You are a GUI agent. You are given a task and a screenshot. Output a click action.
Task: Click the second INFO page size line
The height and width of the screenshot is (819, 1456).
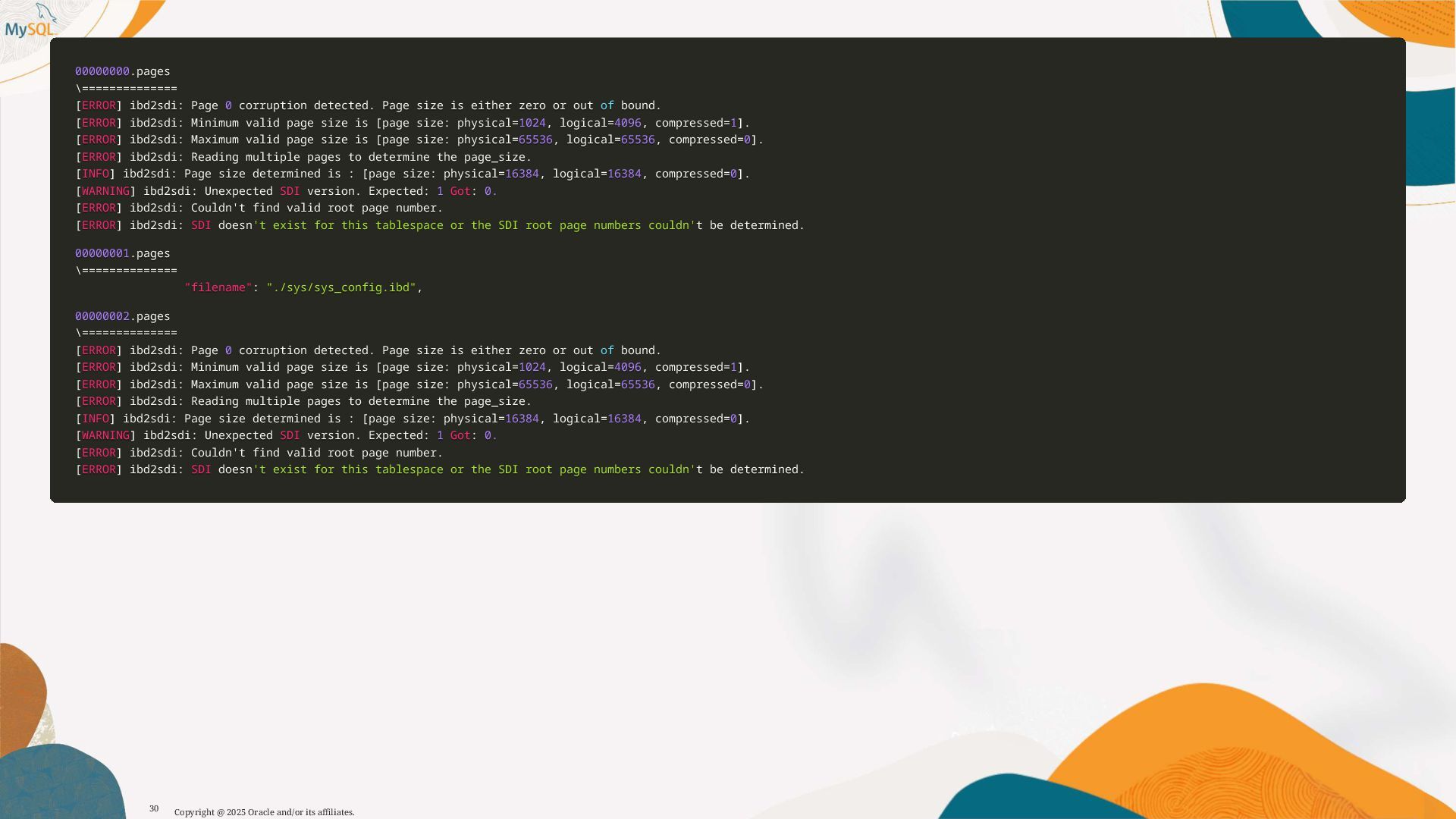tap(412, 419)
